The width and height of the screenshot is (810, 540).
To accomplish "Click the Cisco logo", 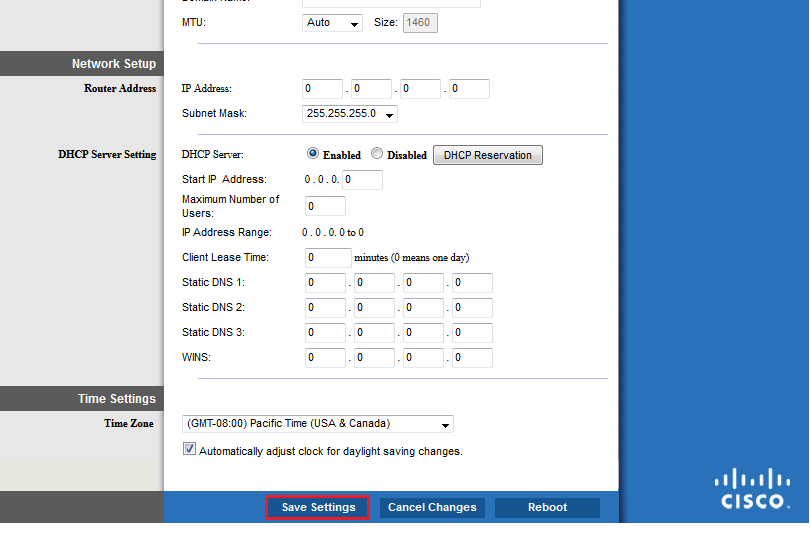I will click(x=752, y=488).
